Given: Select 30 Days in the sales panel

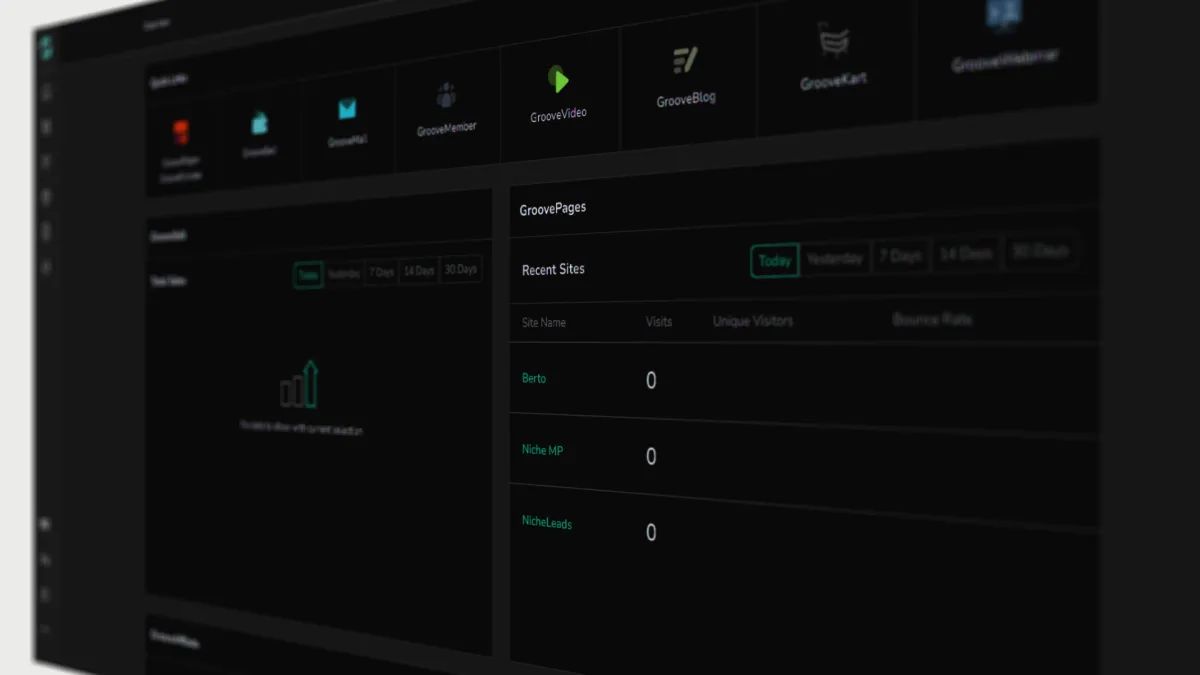Looking at the screenshot, I should (x=461, y=270).
